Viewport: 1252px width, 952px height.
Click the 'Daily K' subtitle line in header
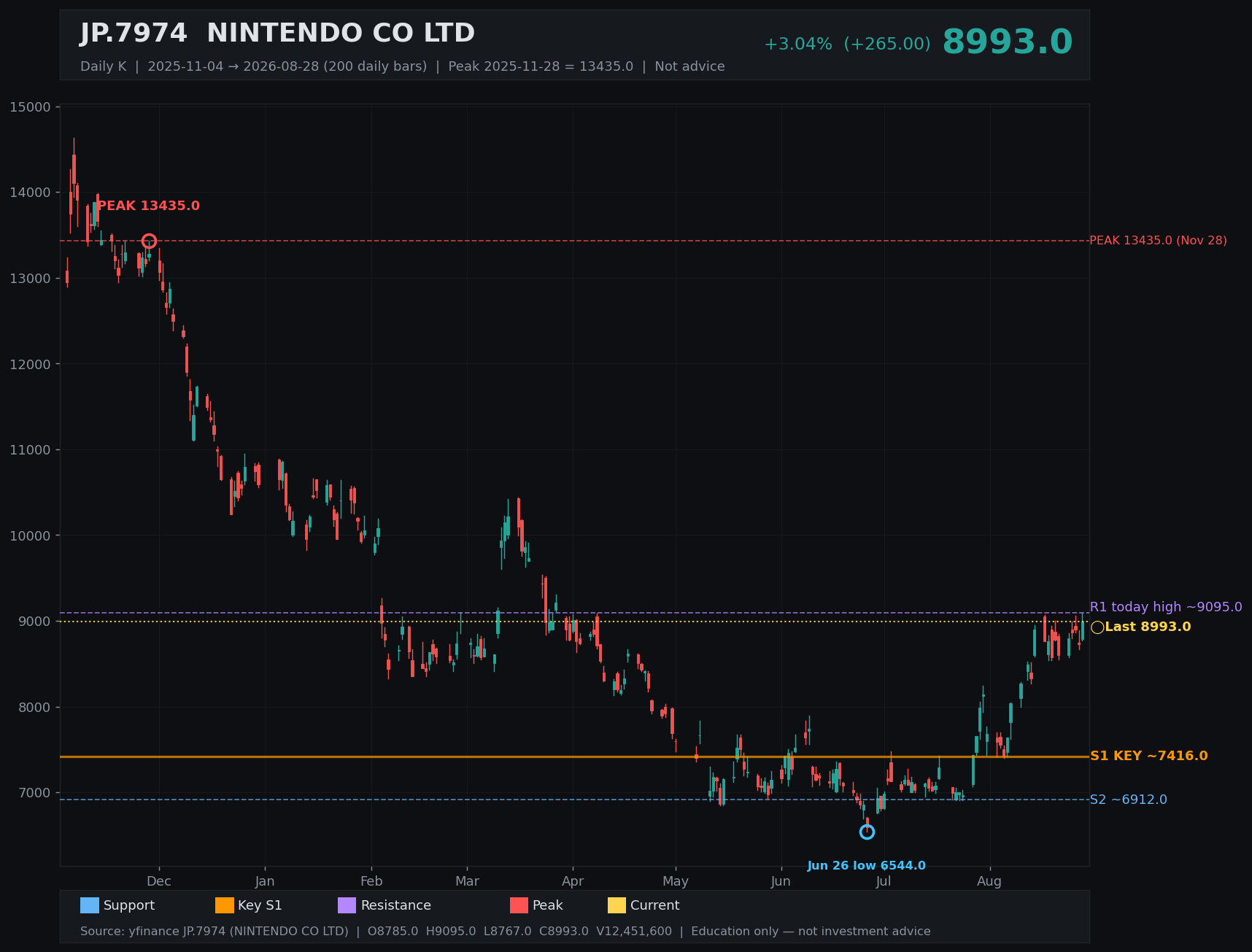(403, 66)
